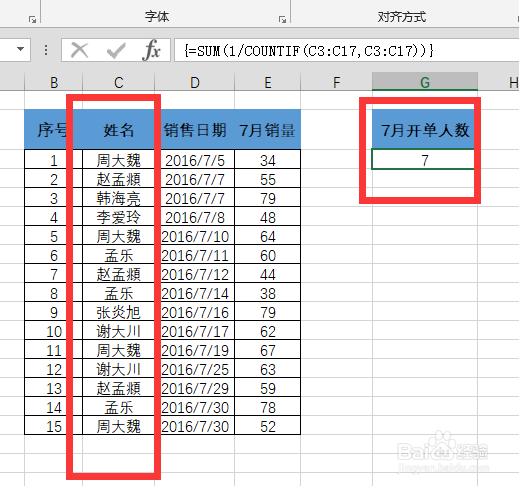The image size is (519, 486).
Task: Click date cell 2016/7/19
Action: click(195, 350)
